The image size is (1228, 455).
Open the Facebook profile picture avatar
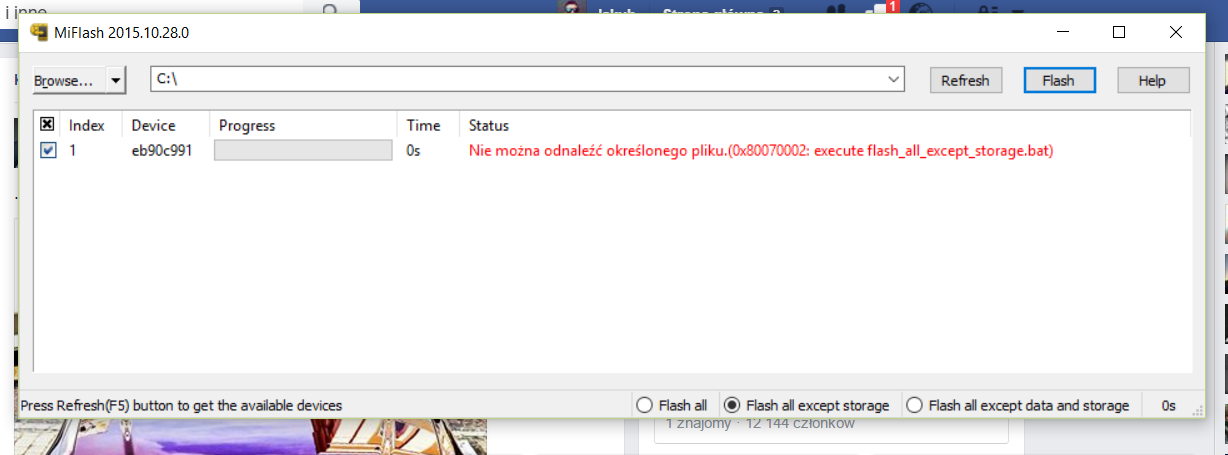[x=570, y=8]
